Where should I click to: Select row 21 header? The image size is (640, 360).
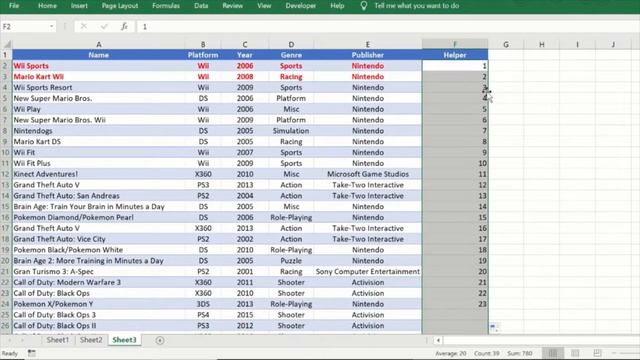pos(6,271)
